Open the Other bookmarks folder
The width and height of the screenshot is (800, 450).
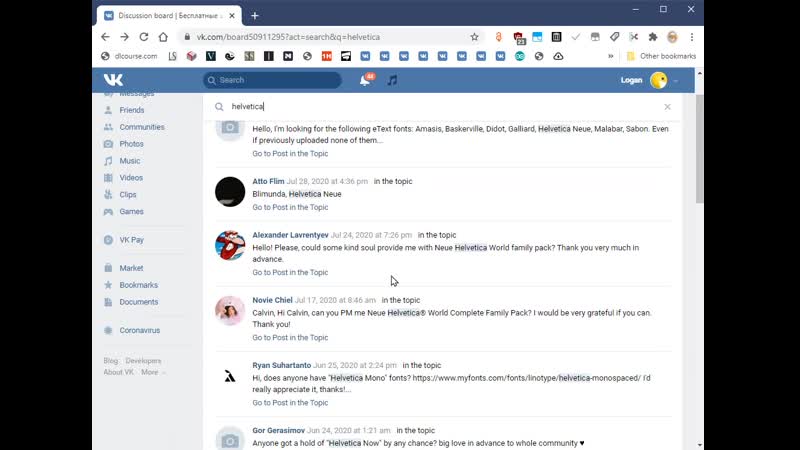pos(661,56)
